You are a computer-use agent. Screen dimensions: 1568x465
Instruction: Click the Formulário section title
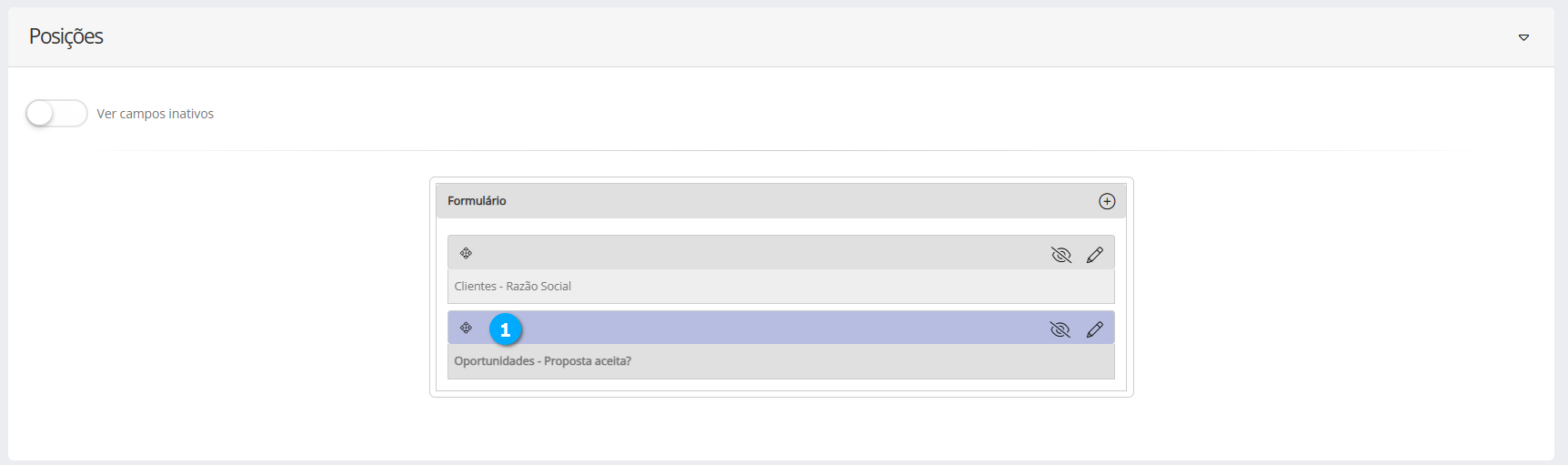(477, 201)
